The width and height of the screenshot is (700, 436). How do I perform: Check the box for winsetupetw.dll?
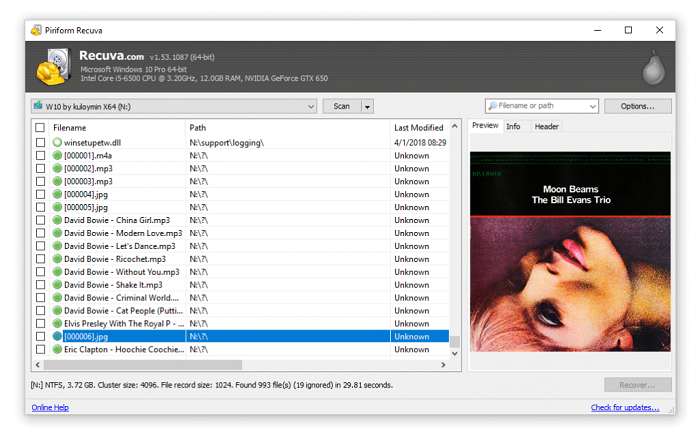pyautogui.click(x=40, y=142)
